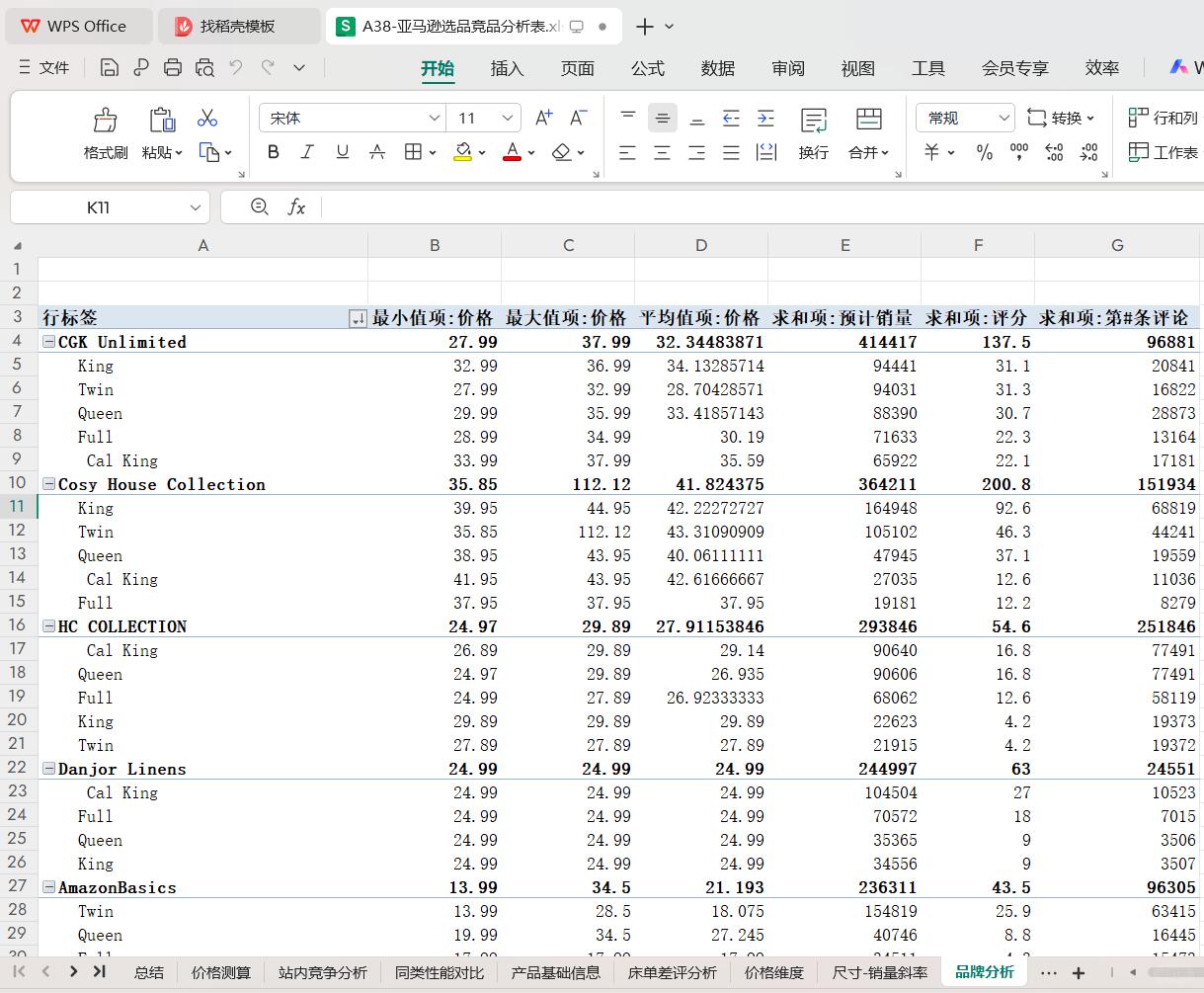
Task: Click the insert function fx icon
Action: pyautogui.click(x=296, y=207)
